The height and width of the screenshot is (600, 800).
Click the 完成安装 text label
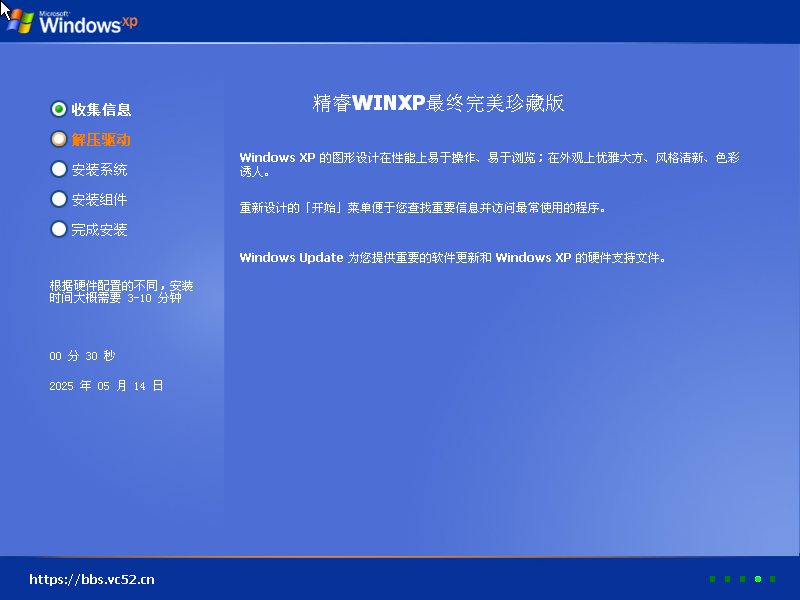tap(99, 229)
